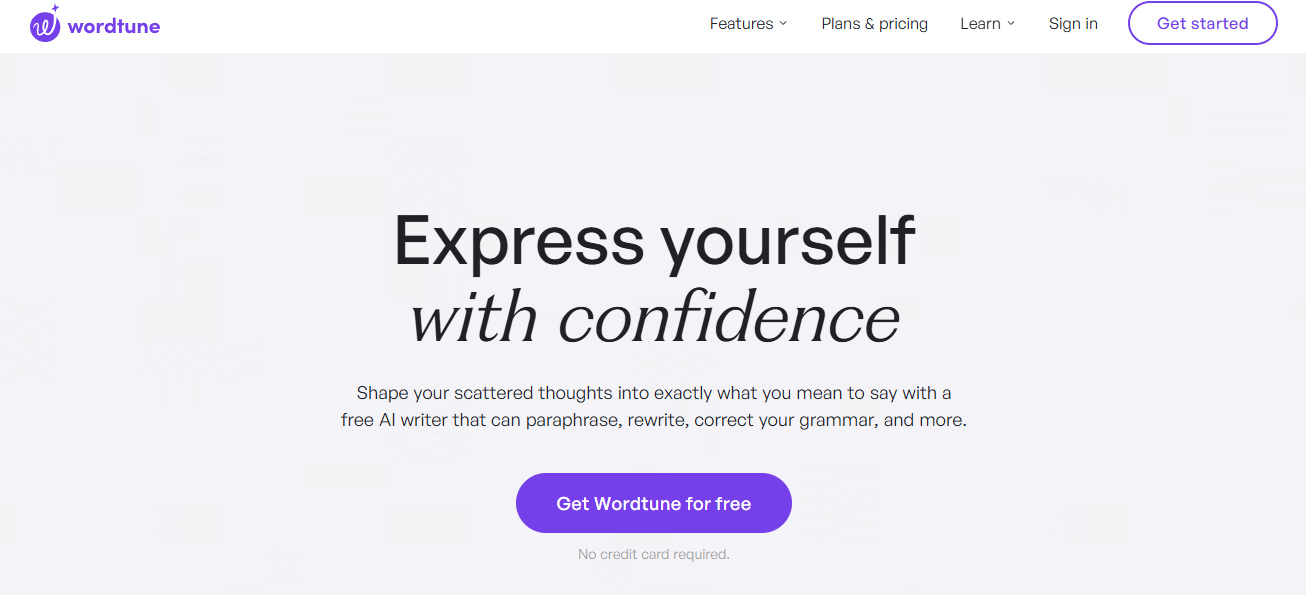Viewport: 1306px width, 595px height.
Task: Click the No credit card required note
Action: 653,554
